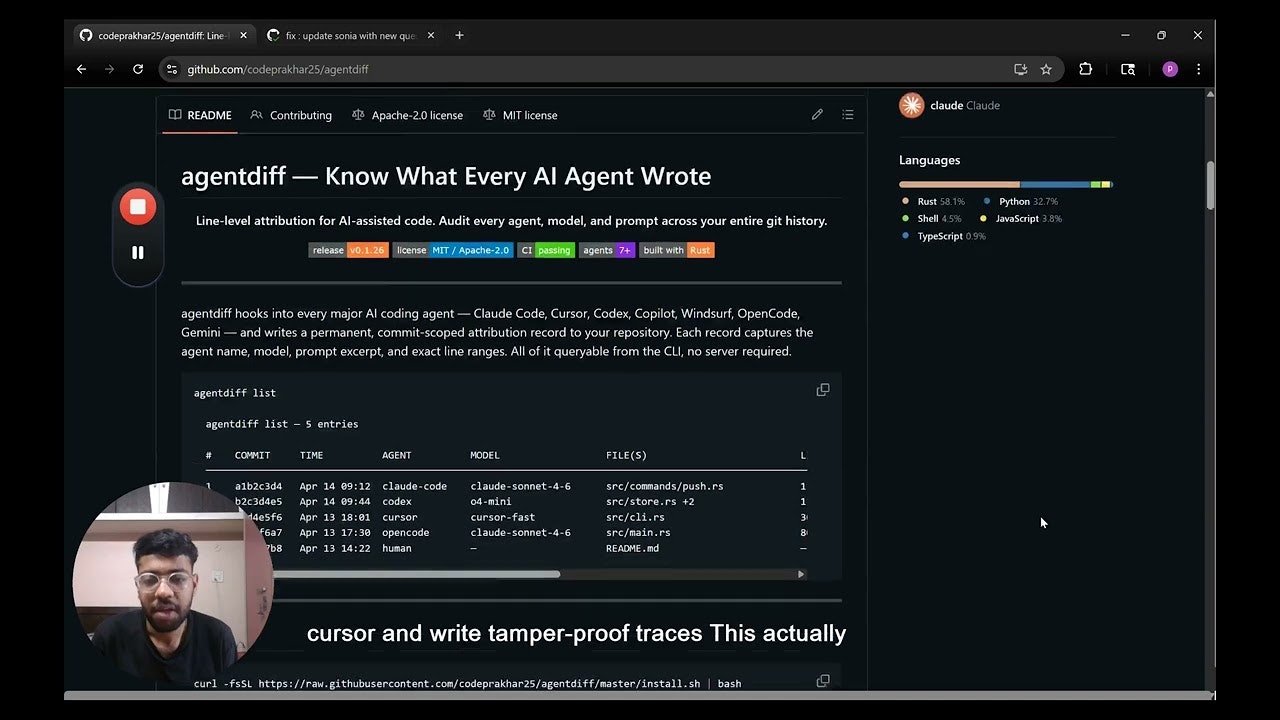Open the JavaScript 3.8% language link
Viewport: 1280px width, 720px height.
pyautogui.click(x=1020, y=218)
